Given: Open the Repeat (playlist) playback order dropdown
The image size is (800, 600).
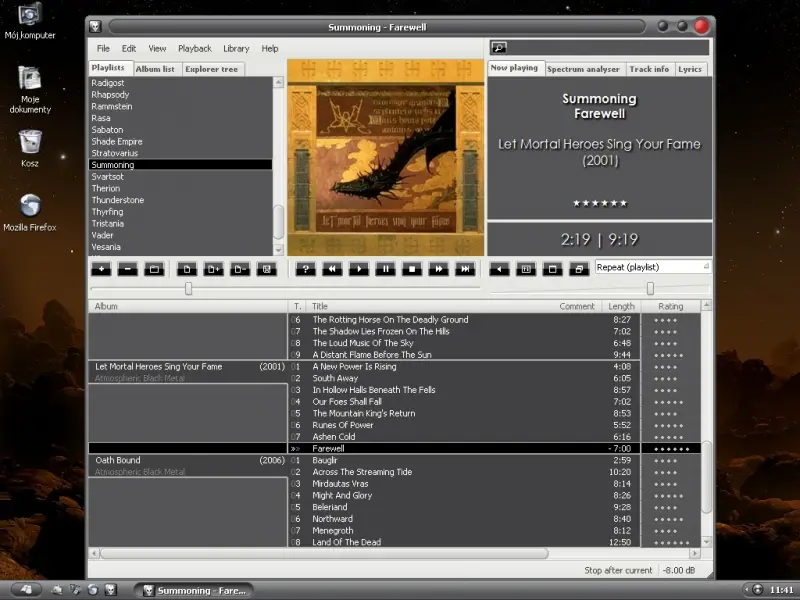Looking at the screenshot, I should (652, 267).
